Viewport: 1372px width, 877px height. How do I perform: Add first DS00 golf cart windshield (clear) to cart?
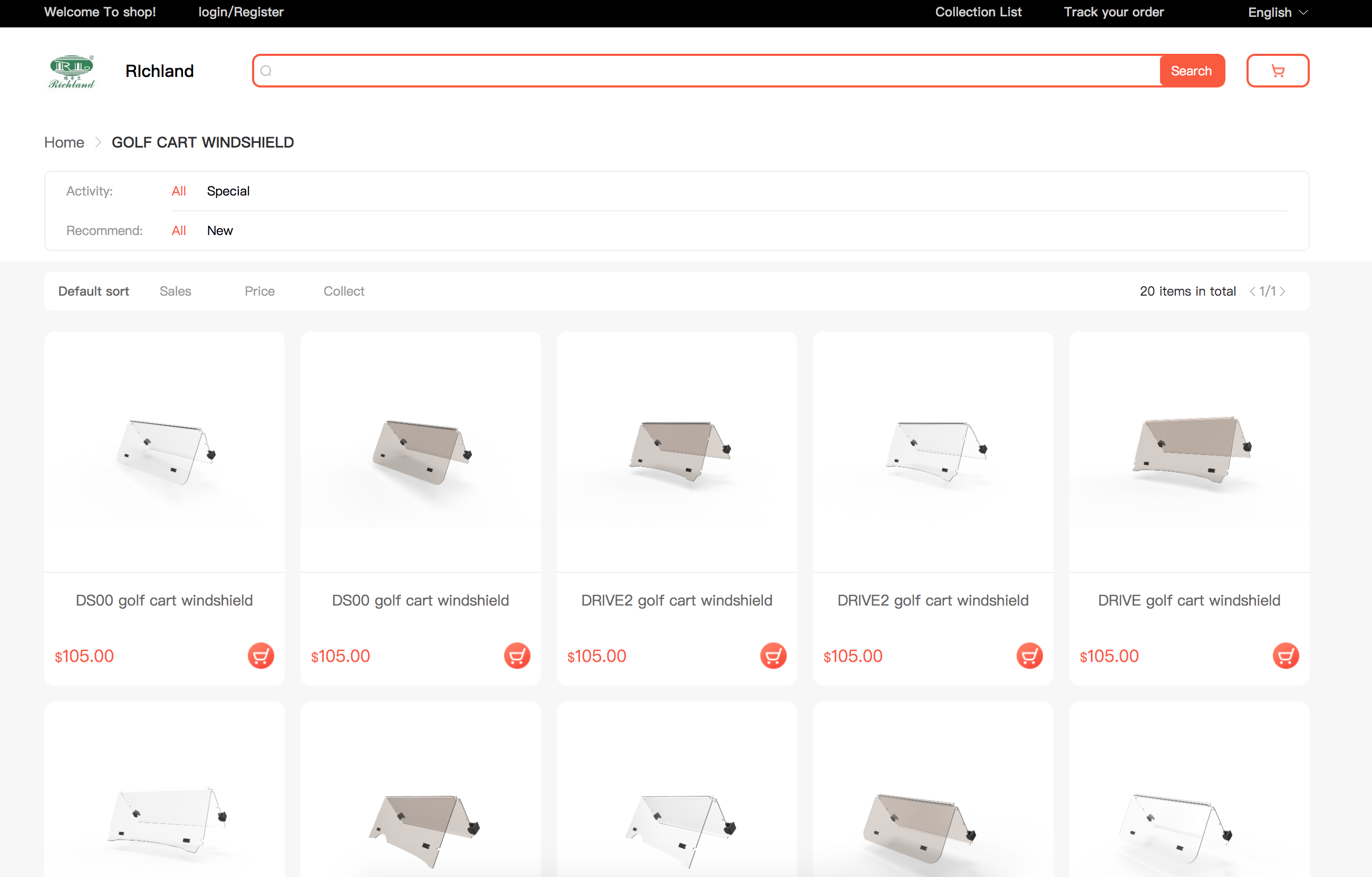261,656
